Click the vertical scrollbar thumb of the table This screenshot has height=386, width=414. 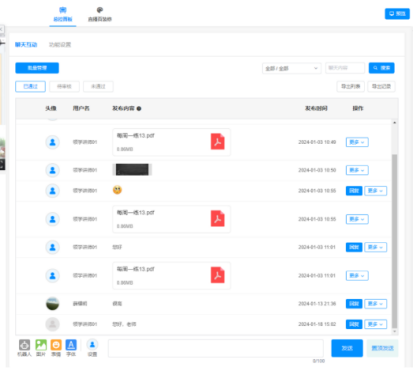coord(395,241)
